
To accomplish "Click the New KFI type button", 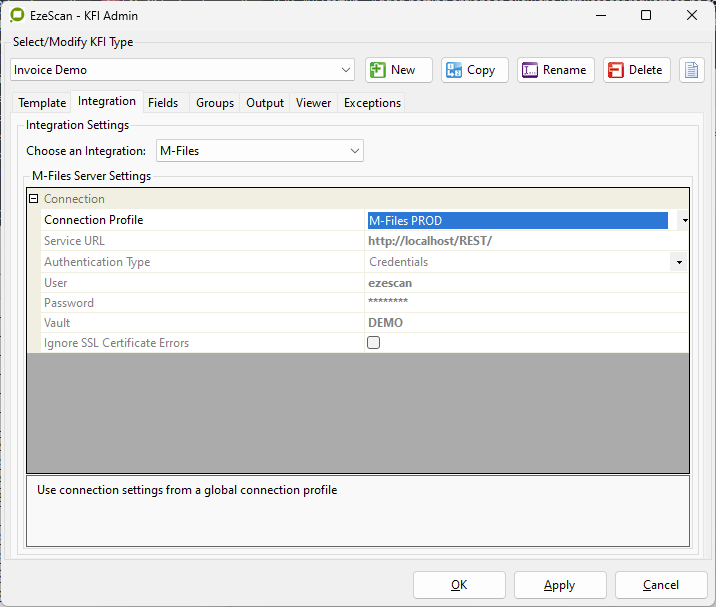I will [398, 70].
